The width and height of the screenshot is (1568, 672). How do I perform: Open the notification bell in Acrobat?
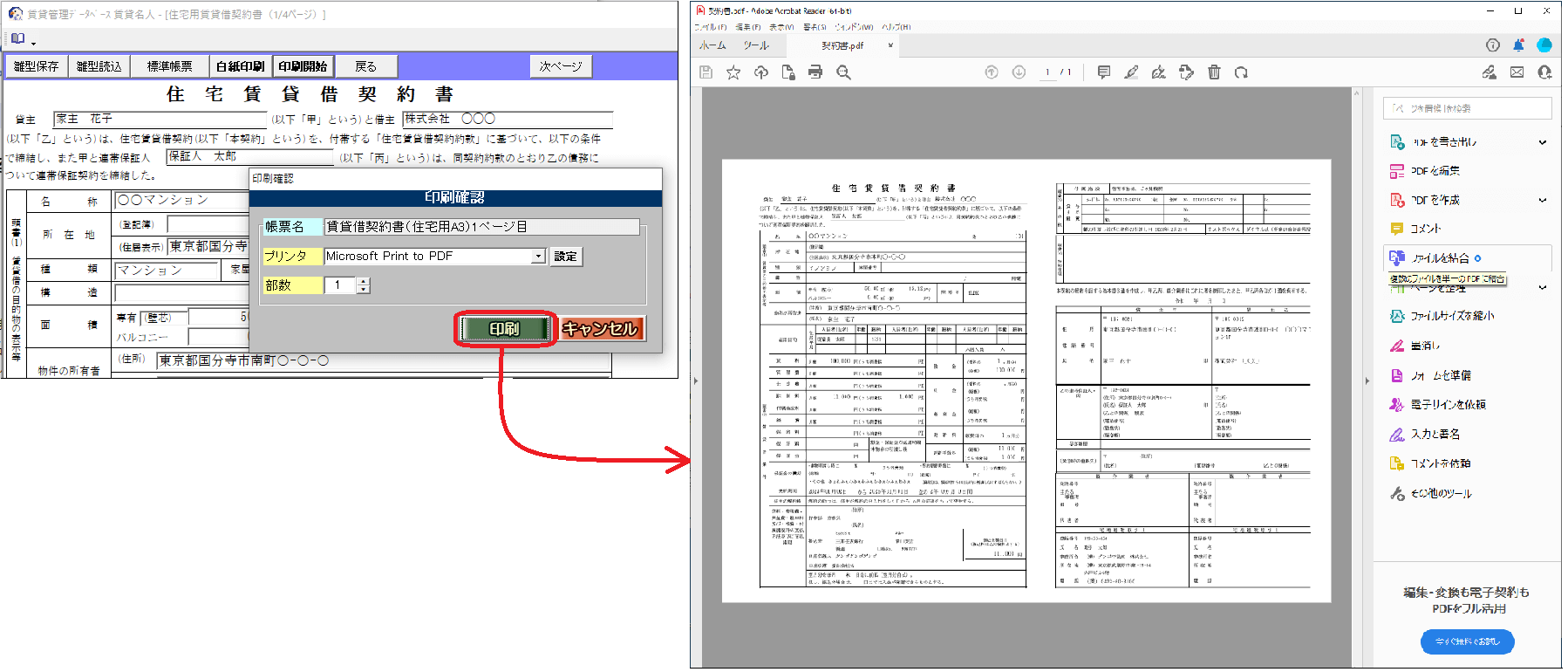click(x=1518, y=45)
